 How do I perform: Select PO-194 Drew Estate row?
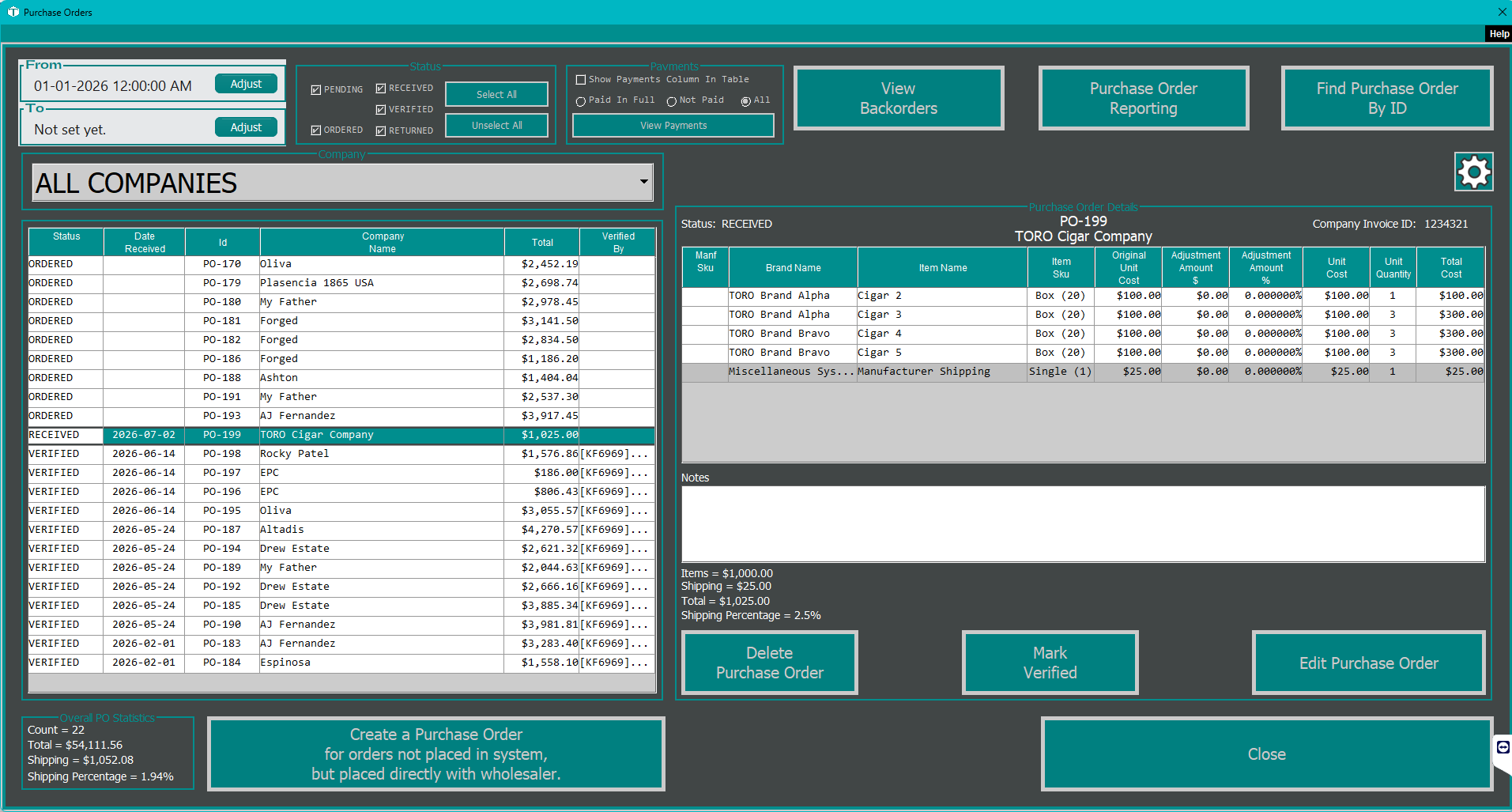[341, 549]
